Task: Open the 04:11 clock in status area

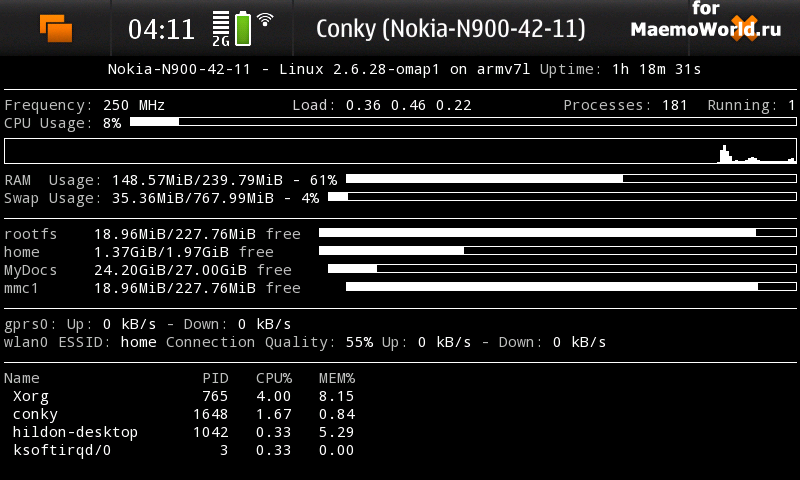Action: pos(161,29)
